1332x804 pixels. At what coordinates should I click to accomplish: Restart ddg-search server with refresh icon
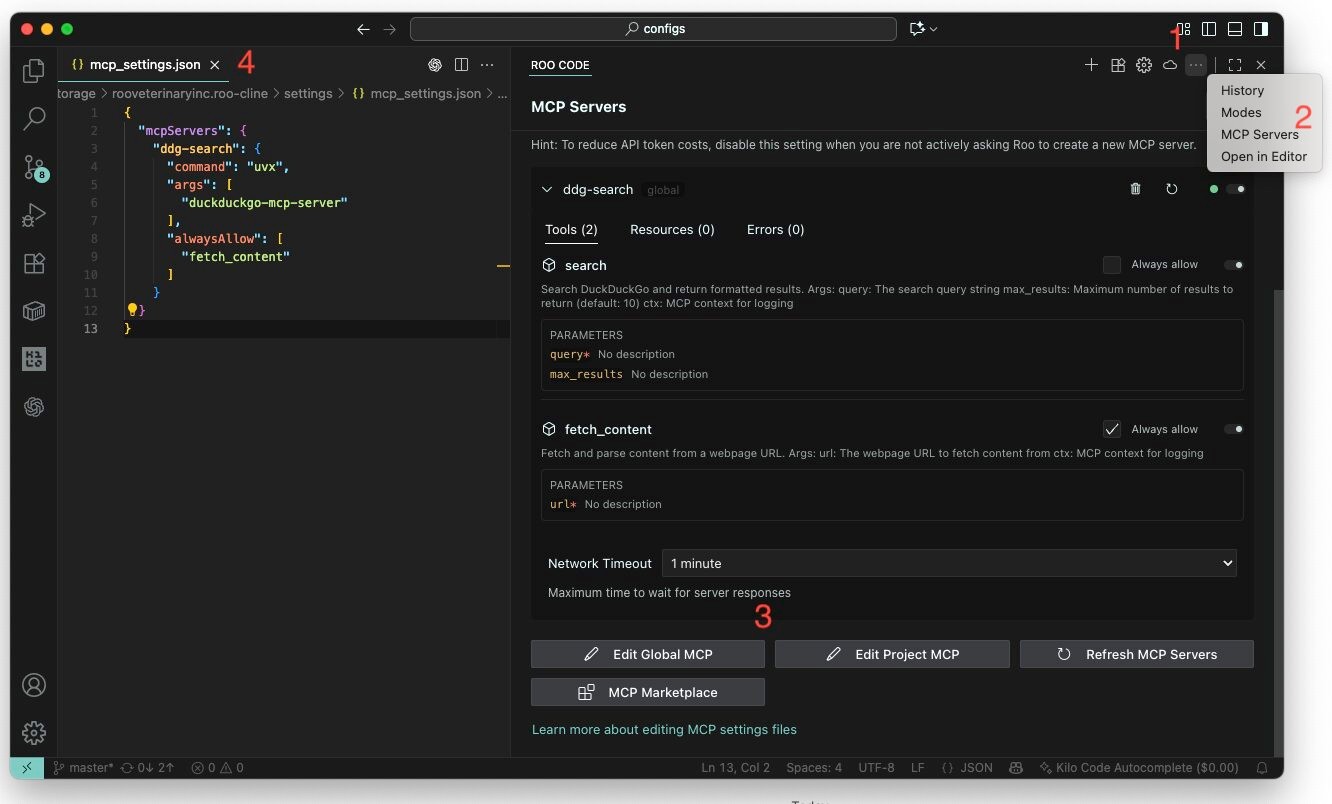[1172, 188]
